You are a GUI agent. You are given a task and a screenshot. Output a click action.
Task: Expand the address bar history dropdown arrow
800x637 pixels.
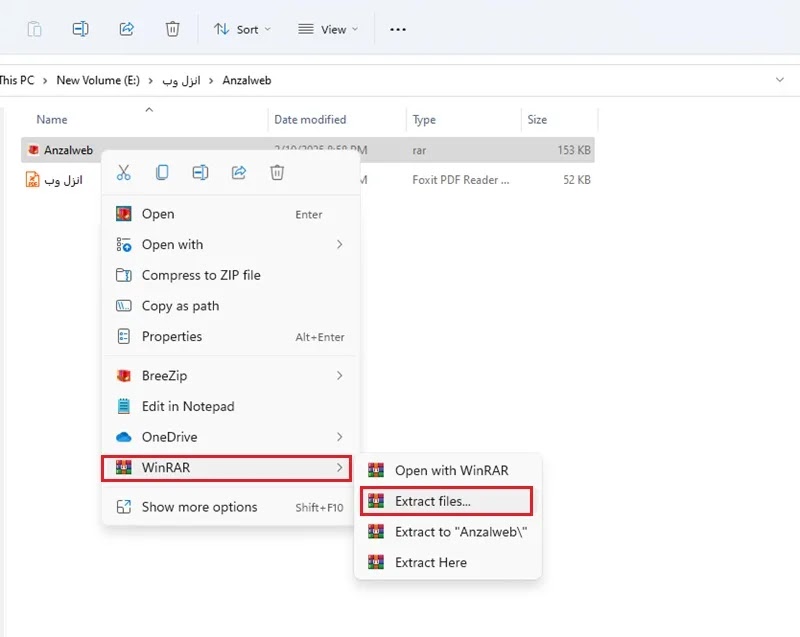[x=780, y=80]
